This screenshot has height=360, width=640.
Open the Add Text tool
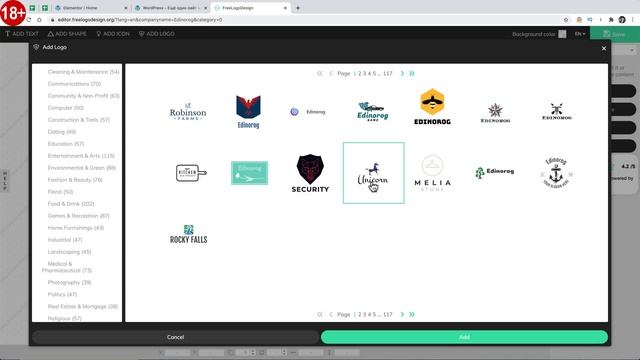[x=22, y=34]
